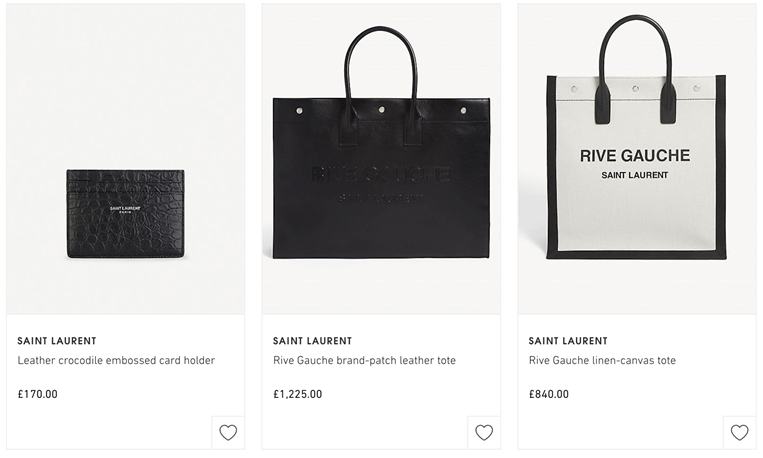Select the £840.00 price
Viewport: 763px width, 458px height.
(x=549, y=394)
